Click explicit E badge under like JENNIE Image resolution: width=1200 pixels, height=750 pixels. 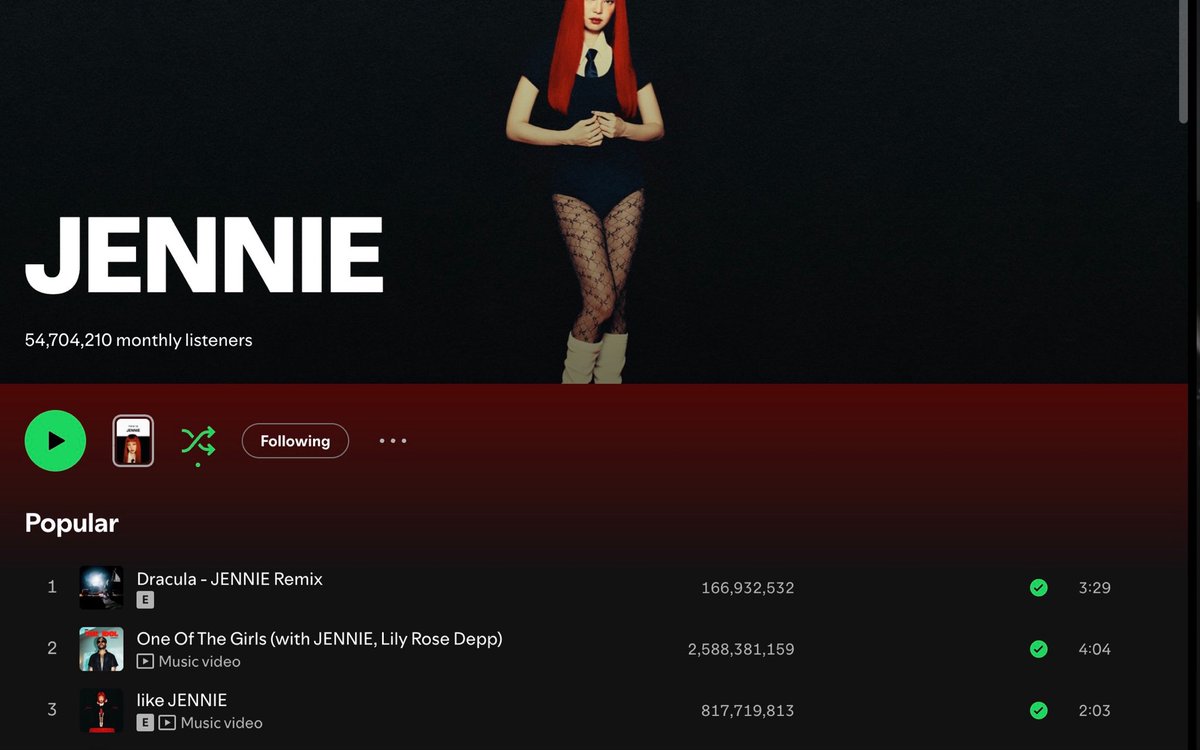tap(145, 722)
